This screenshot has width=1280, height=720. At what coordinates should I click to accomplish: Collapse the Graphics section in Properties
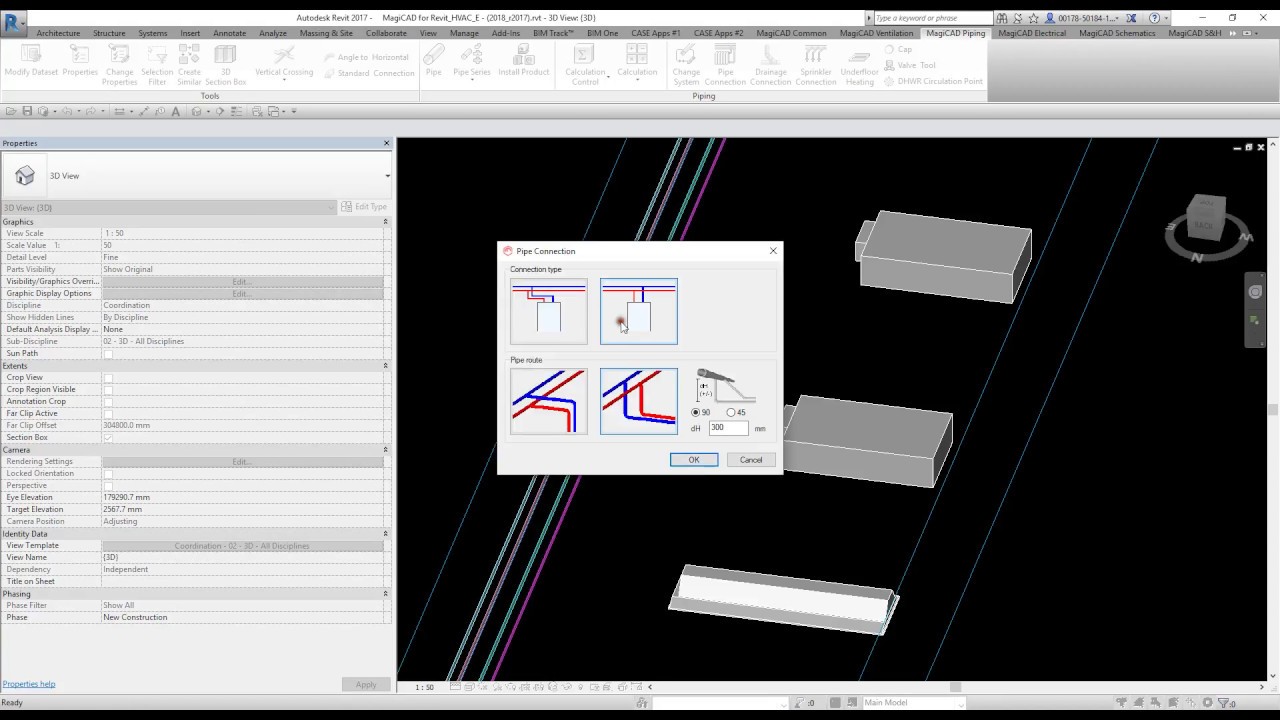pos(386,222)
